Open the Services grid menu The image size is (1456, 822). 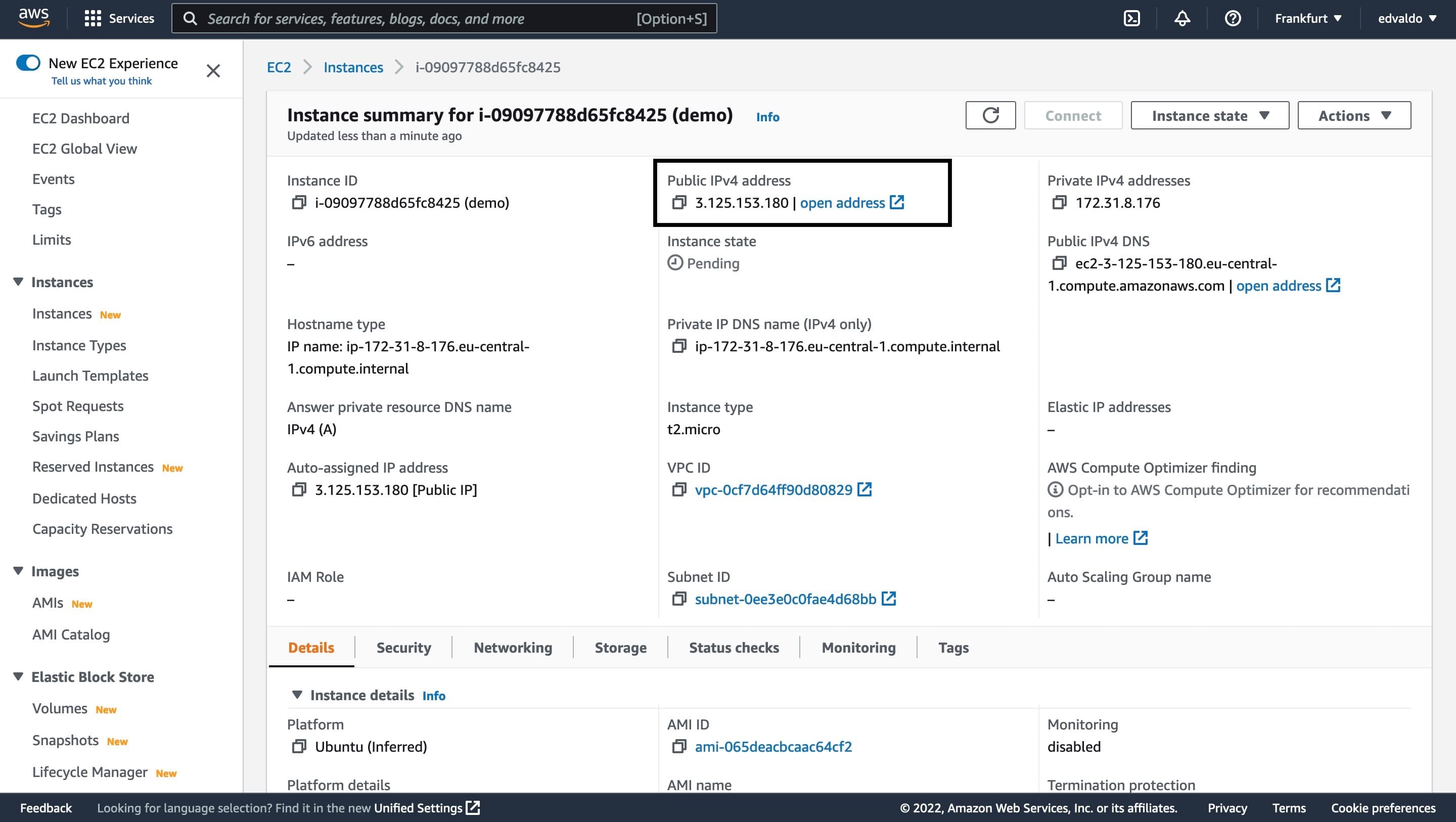[x=119, y=18]
